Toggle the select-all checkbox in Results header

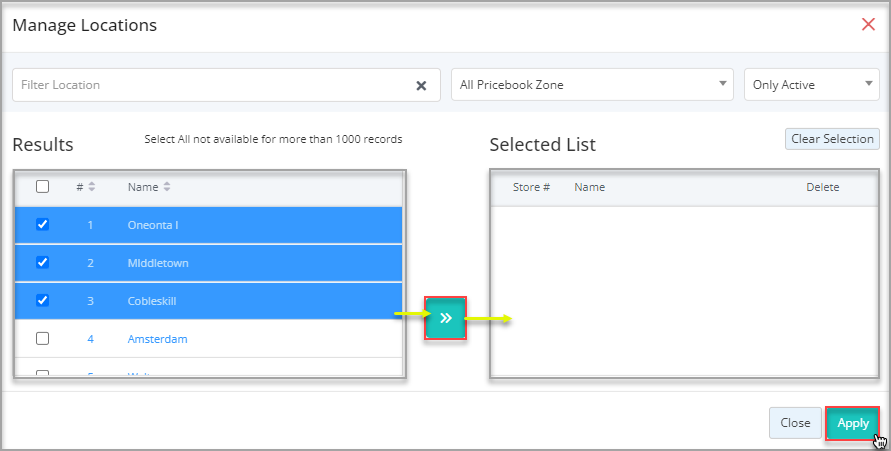click(x=42, y=186)
